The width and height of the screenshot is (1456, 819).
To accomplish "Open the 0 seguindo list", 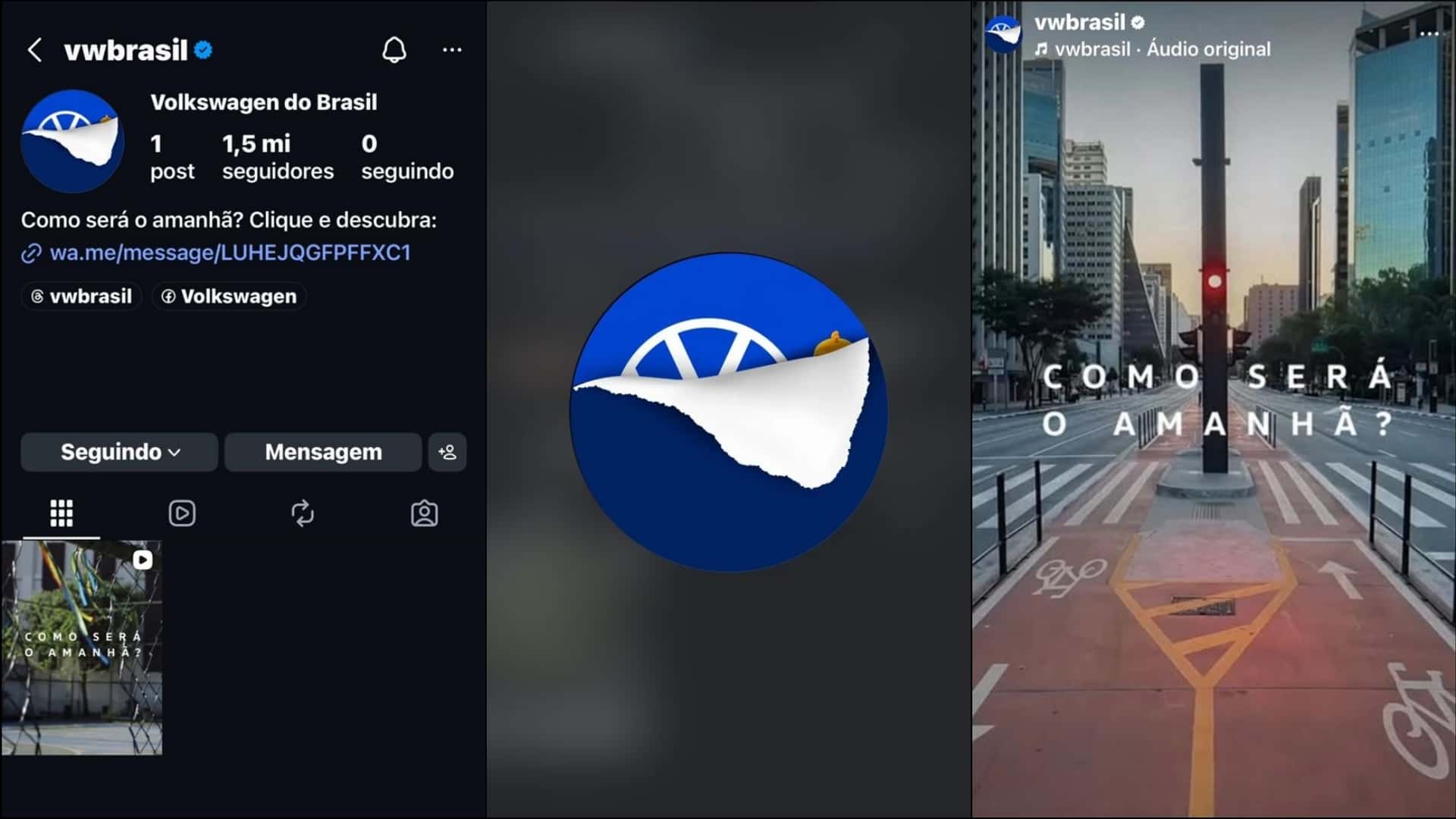I will [x=407, y=157].
